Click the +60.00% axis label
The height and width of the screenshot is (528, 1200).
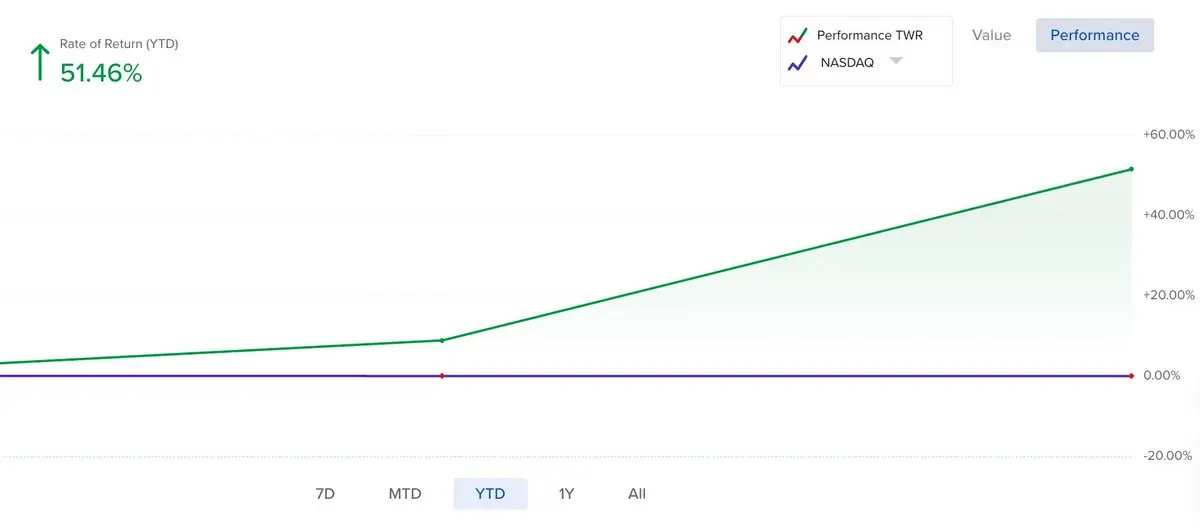pos(1168,134)
